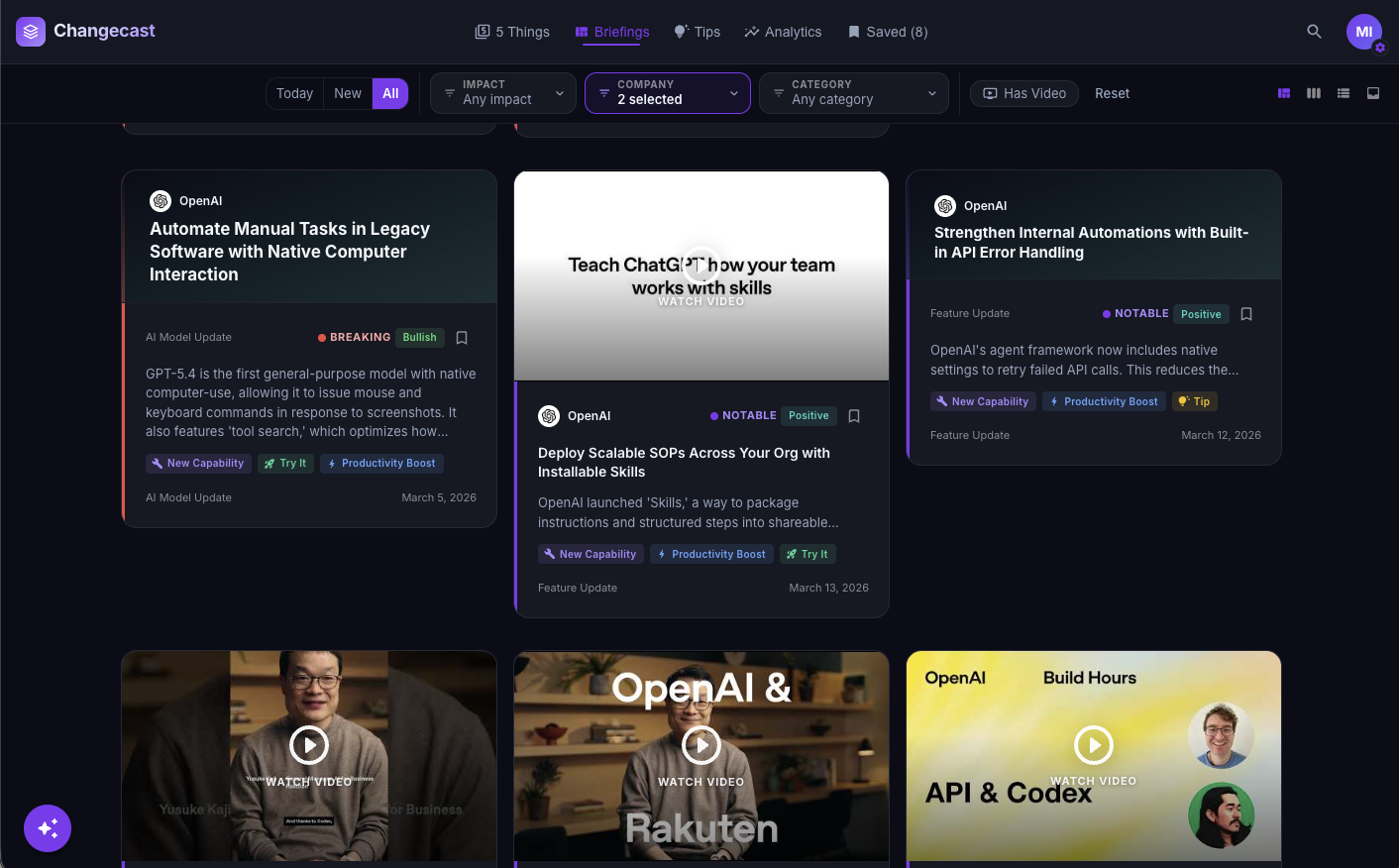Select the Today time filter
This screenshot has width=1399, height=868.
(294, 93)
